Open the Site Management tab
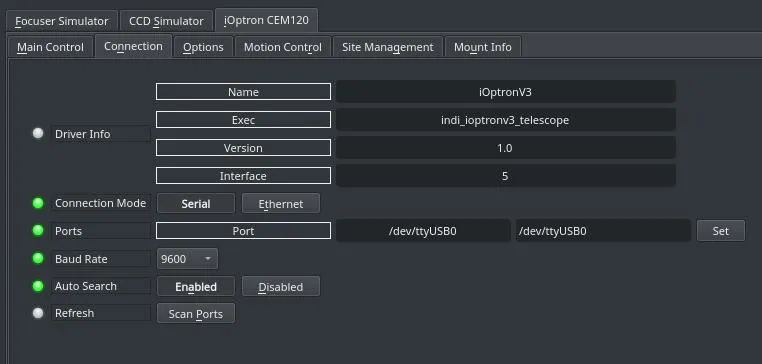 [388, 47]
